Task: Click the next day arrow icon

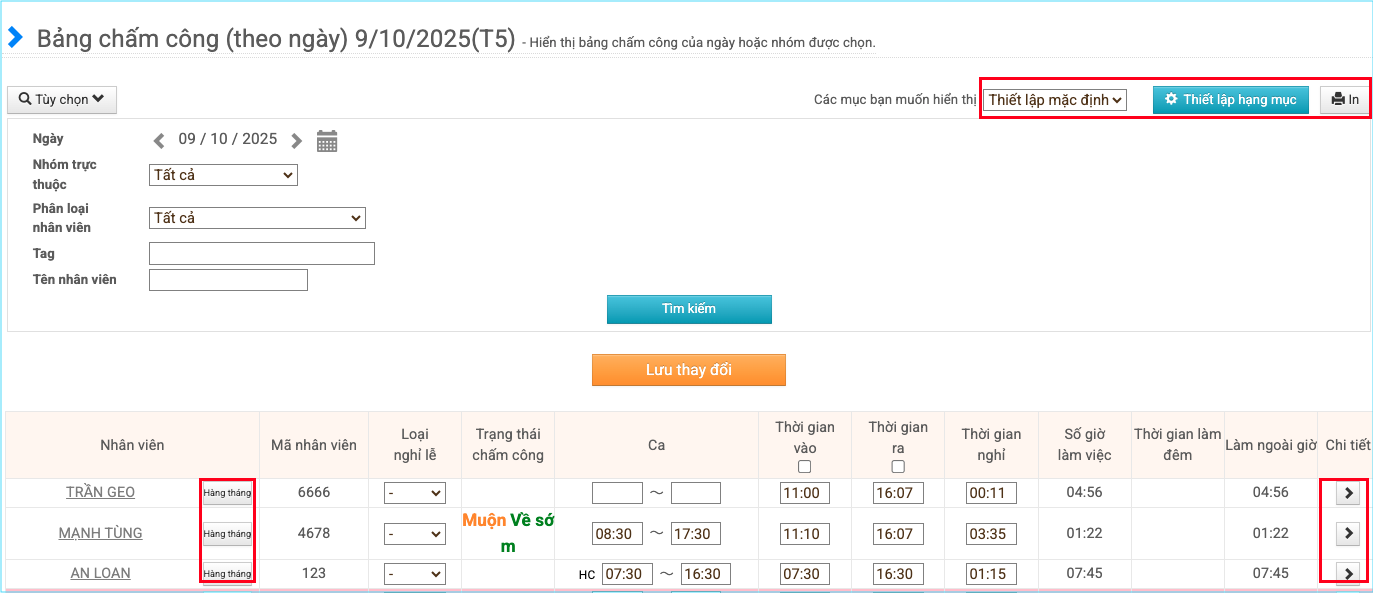Action: [296, 141]
